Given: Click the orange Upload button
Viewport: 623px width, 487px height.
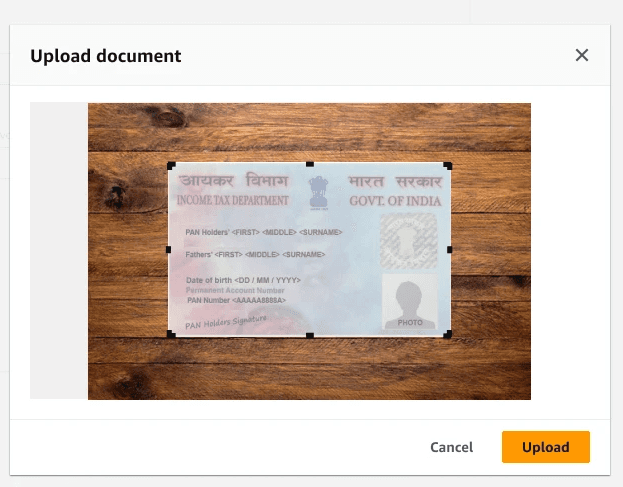Looking at the screenshot, I should 546,447.
